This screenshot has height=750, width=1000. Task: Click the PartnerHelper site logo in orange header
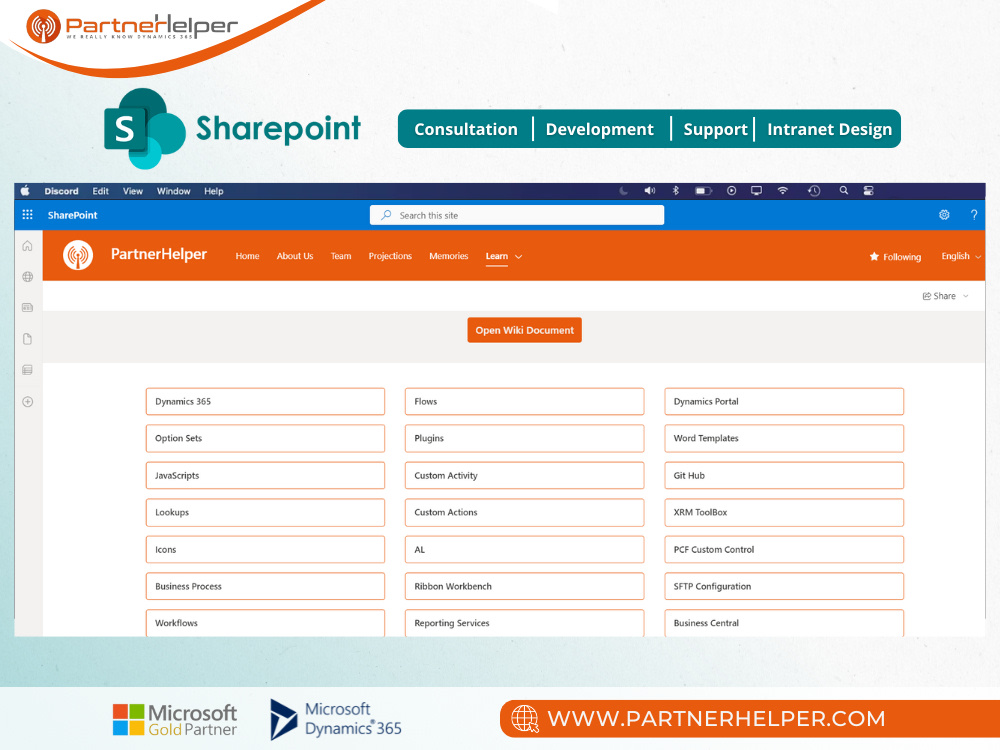coord(78,255)
